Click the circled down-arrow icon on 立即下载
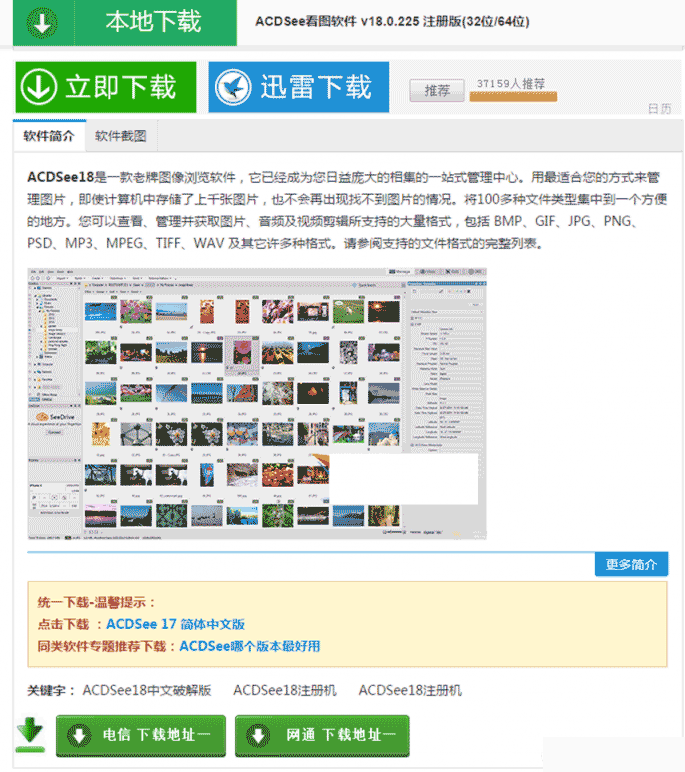 point(40,87)
